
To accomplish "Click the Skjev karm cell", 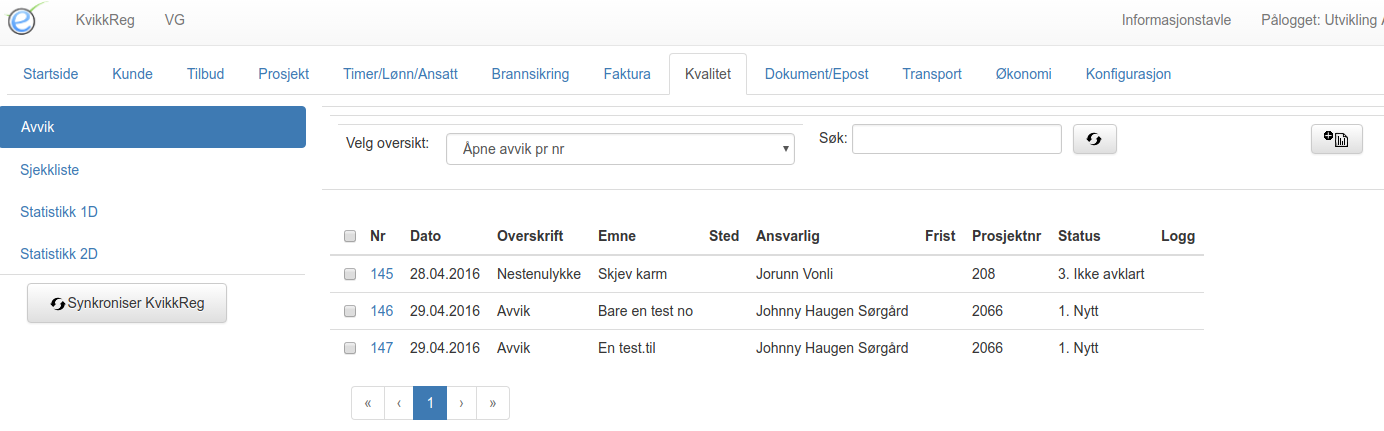I will [632, 274].
